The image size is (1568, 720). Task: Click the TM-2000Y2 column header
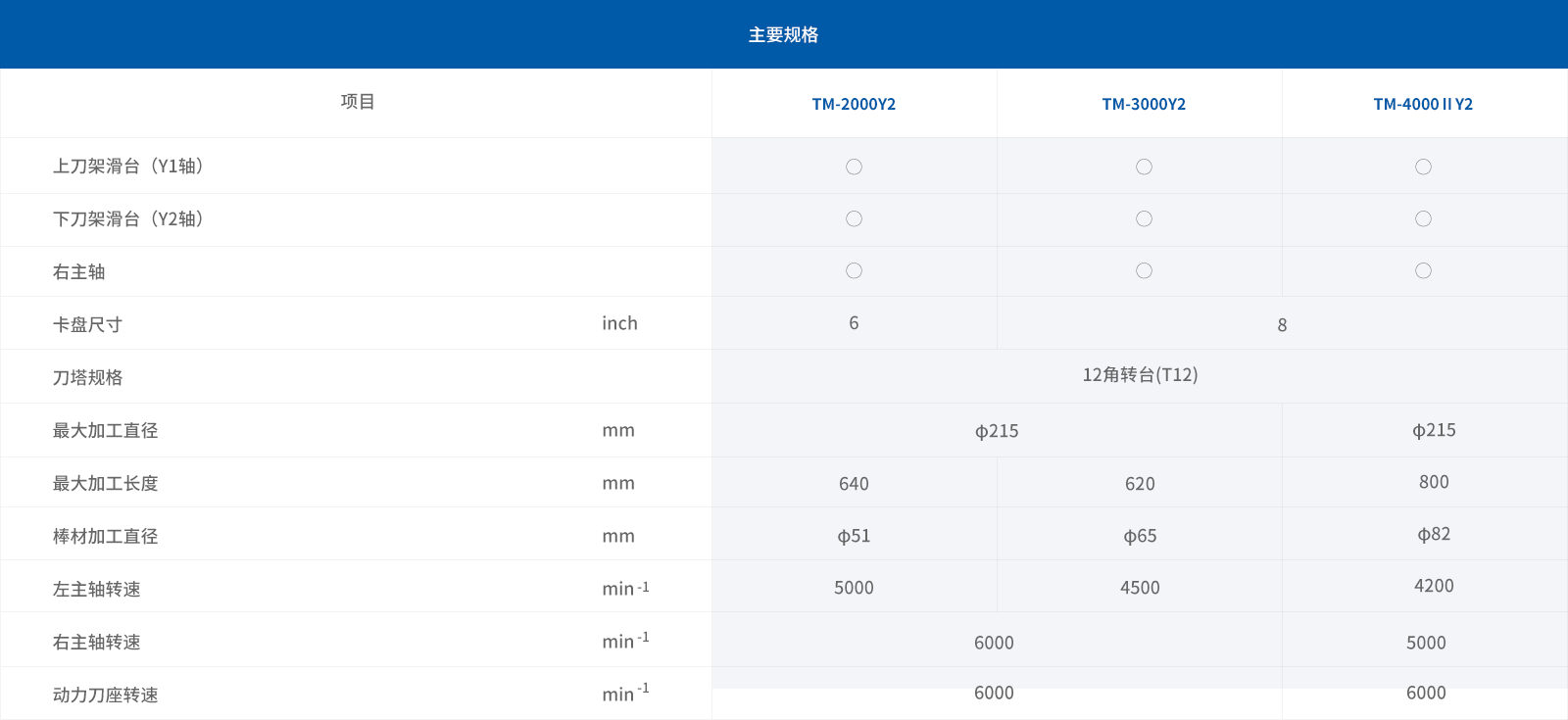pos(854,104)
